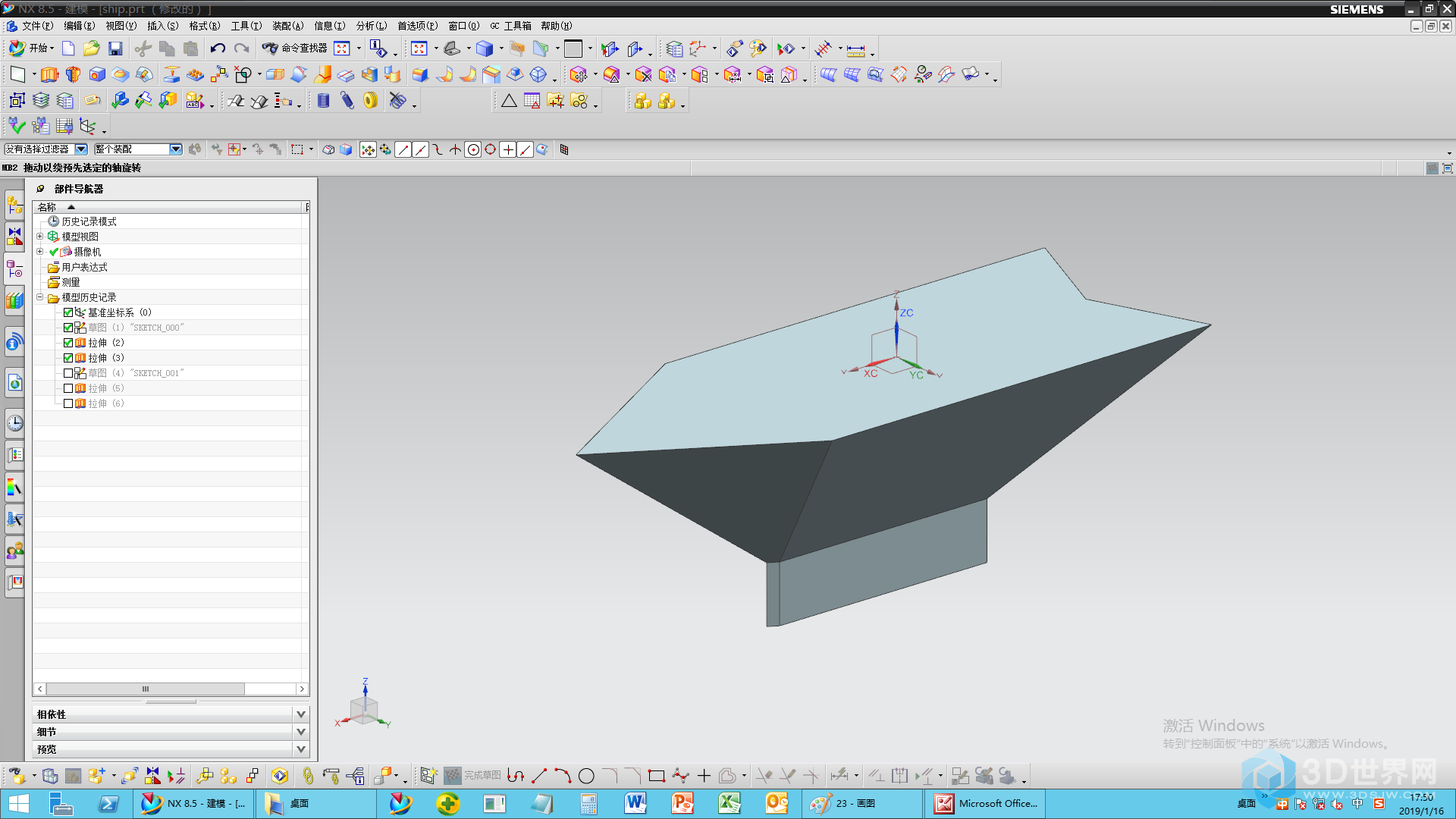Uncheck the 拉伸 (3) feature checkbox
1456x819 pixels.
point(68,358)
